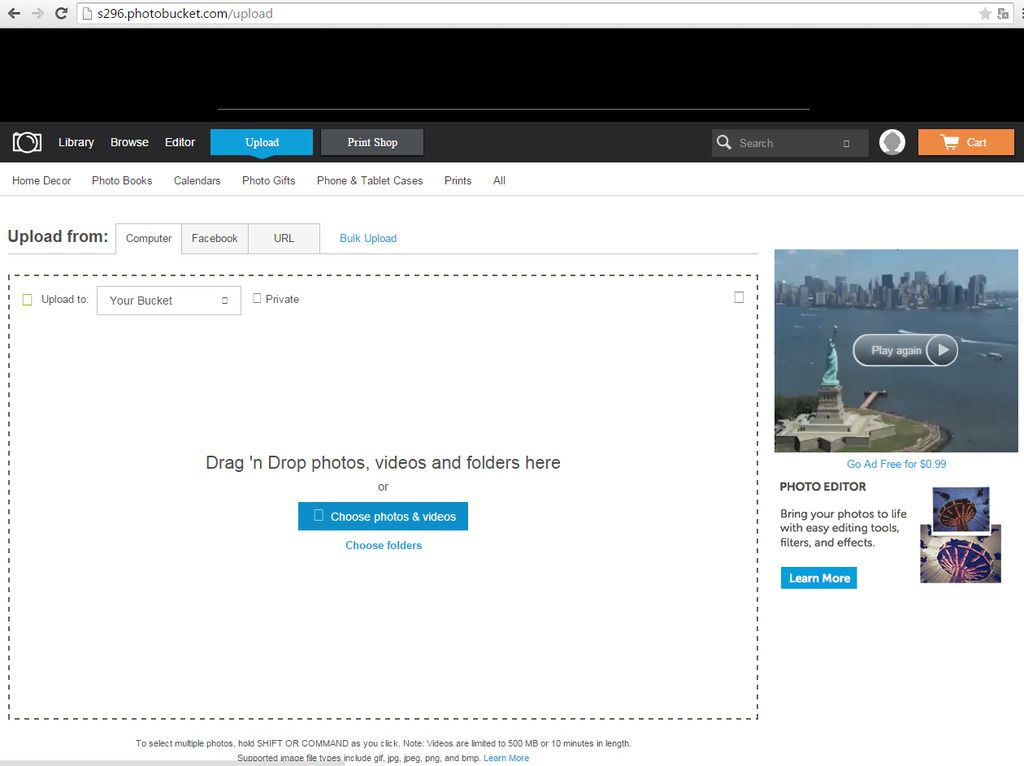Click the Photobucket camera logo icon
This screenshot has height=766, width=1024.
click(27, 142)
